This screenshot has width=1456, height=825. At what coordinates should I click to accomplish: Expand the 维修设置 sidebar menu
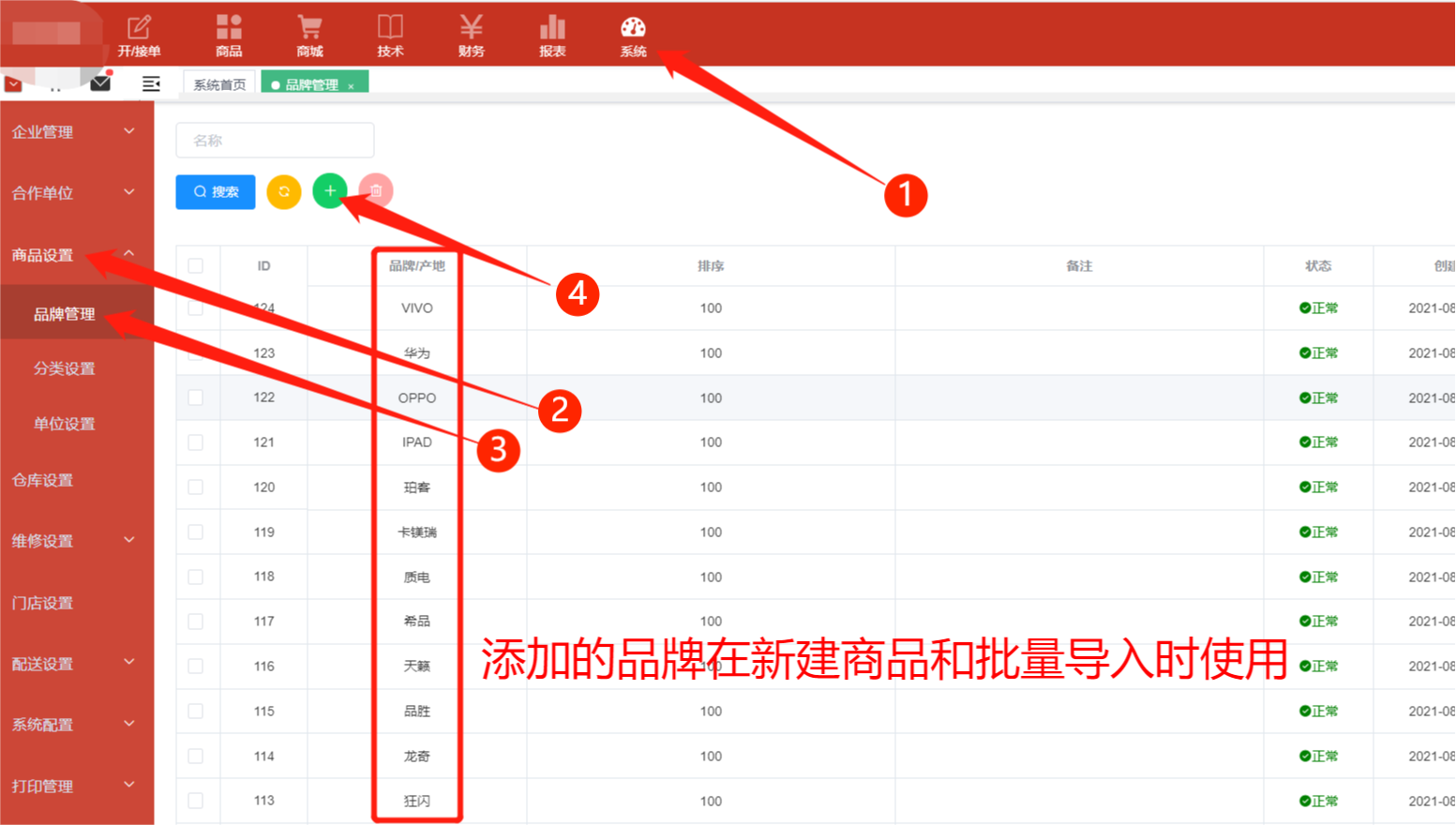tap(77, 541)
